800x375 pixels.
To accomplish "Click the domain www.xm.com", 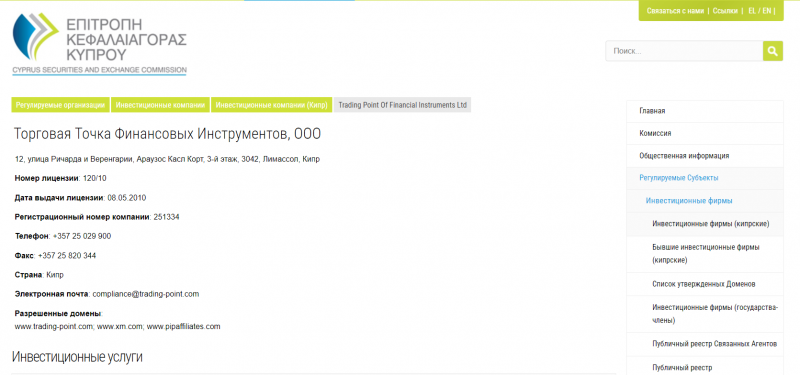I will (x=119, y=327).
